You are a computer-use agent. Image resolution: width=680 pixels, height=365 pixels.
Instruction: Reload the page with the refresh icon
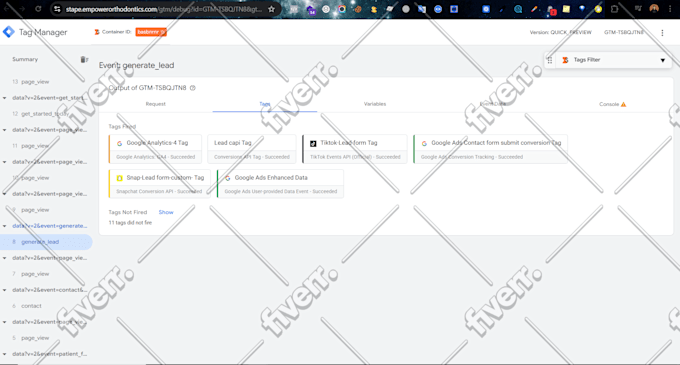[x=38, y=9]
